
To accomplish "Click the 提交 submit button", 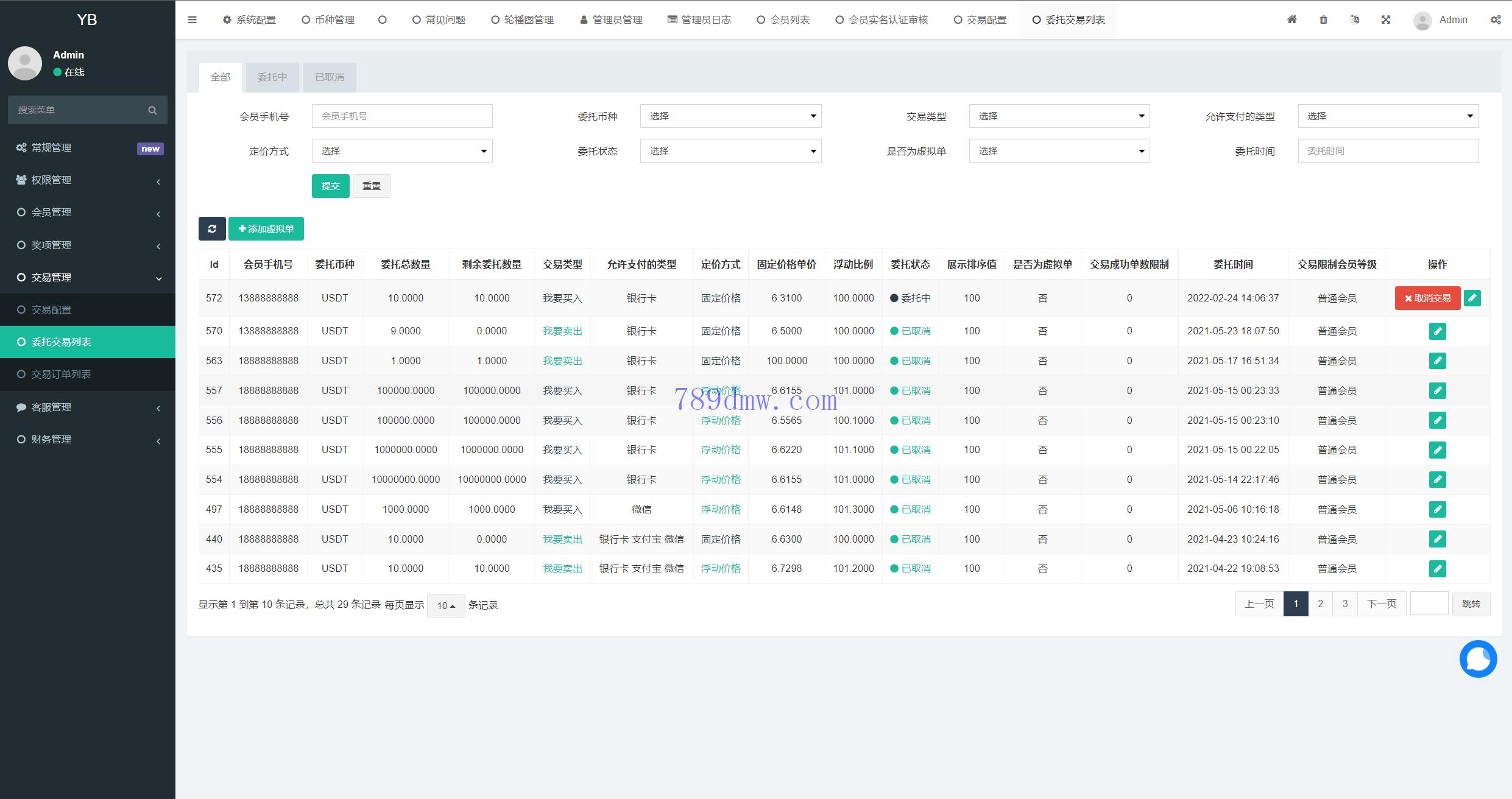I will click(x=330, y=186).
